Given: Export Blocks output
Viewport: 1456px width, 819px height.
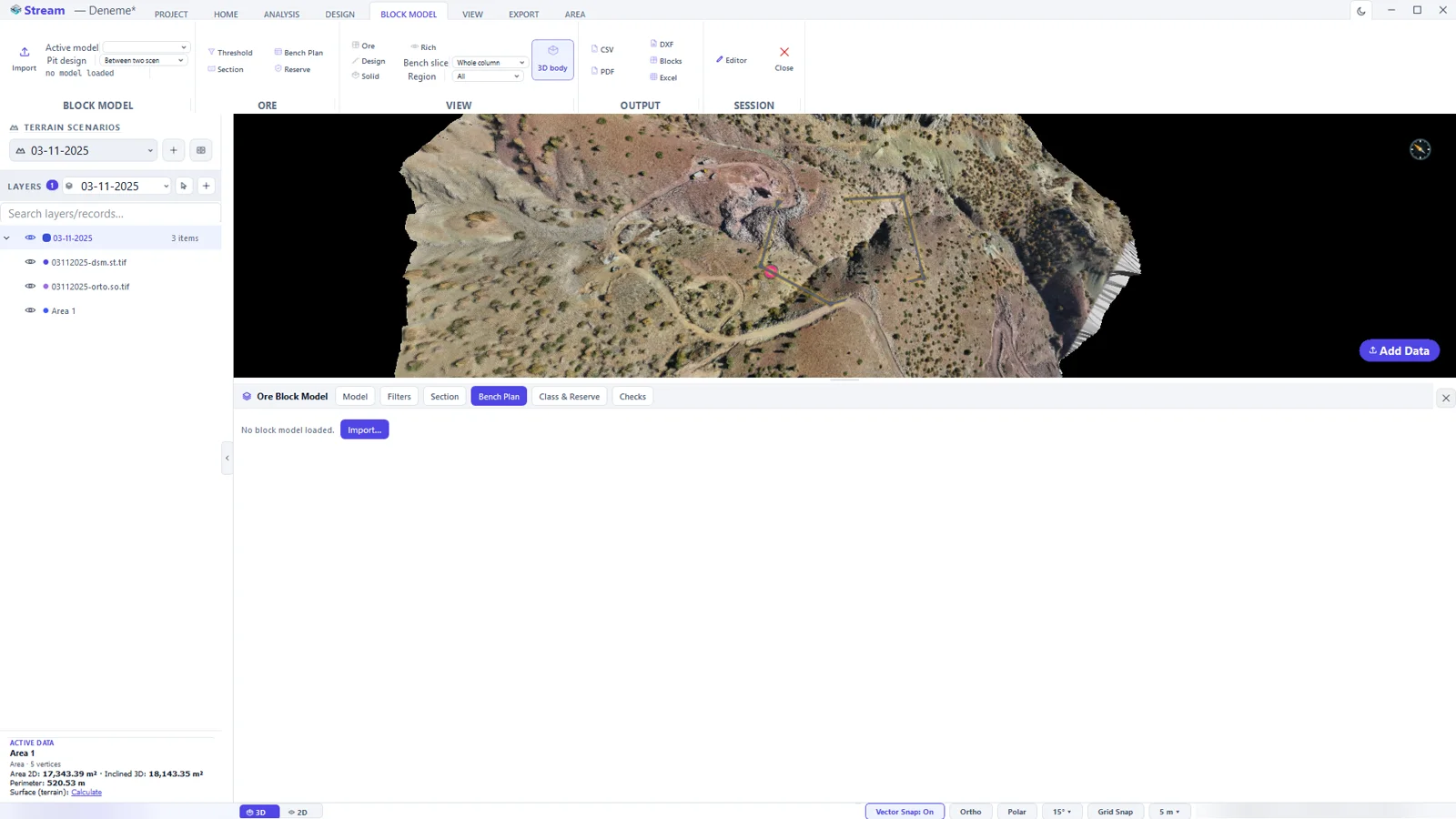Looking at the screenshot, I should 665,61.
